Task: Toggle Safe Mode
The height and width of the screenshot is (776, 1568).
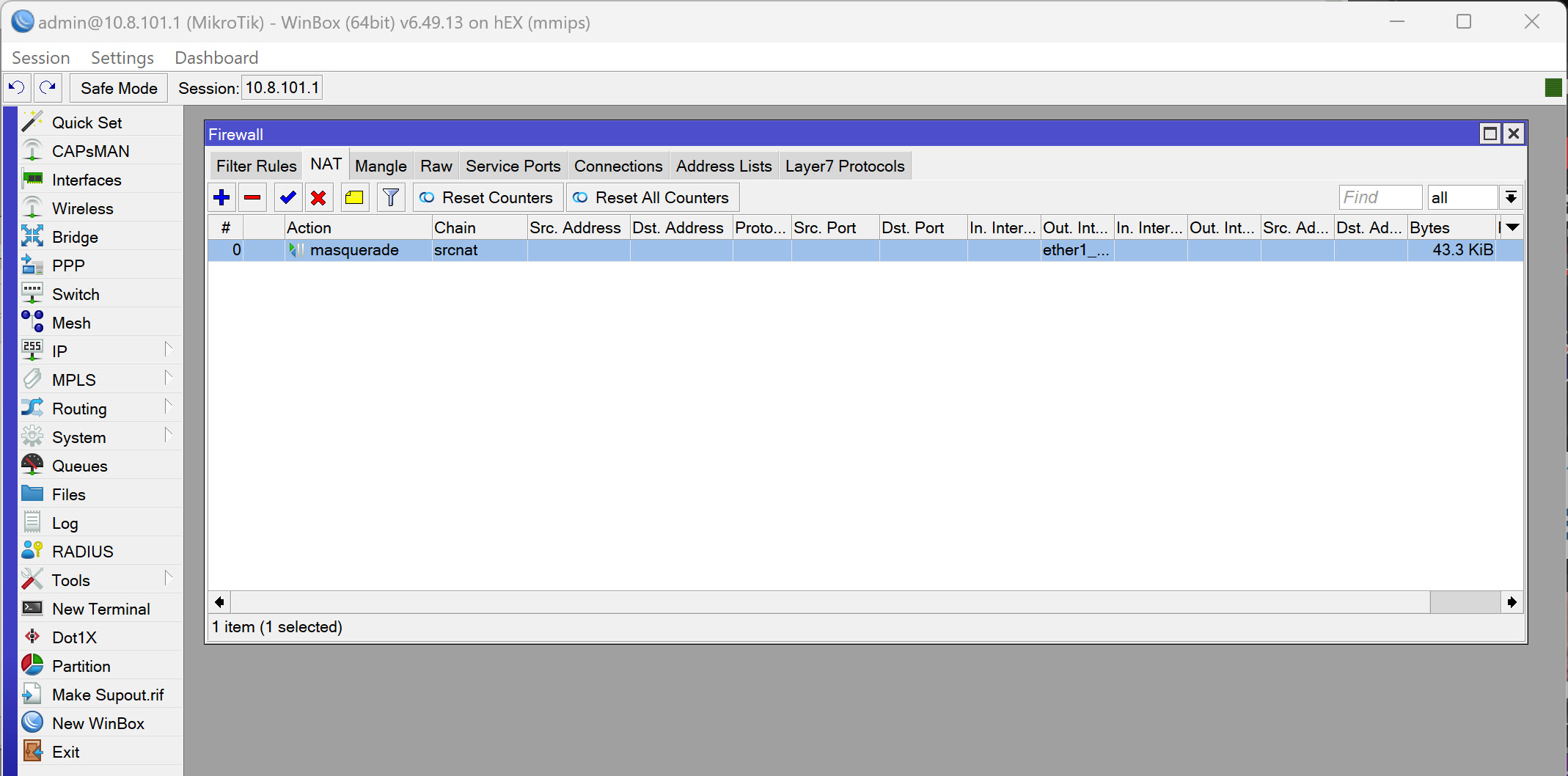Action: point(117,87)
